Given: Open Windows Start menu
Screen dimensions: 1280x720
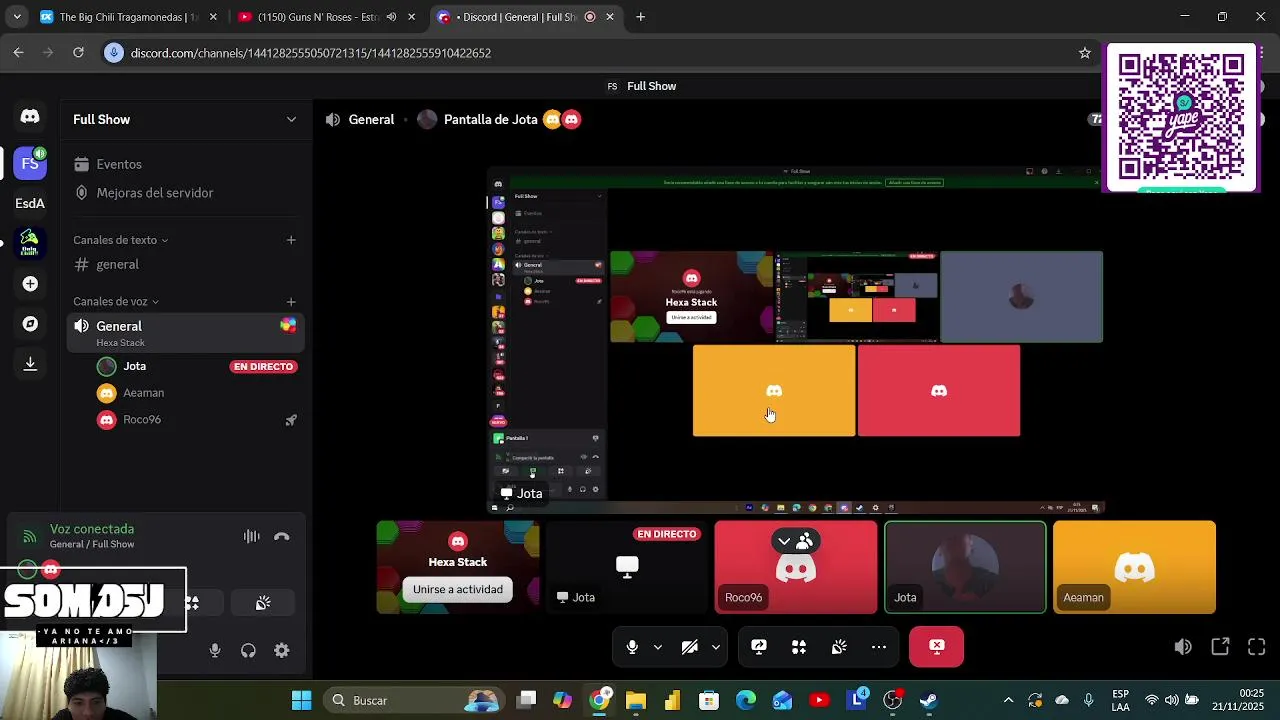Looking at the screenshot, I should [x=301, y=700].
